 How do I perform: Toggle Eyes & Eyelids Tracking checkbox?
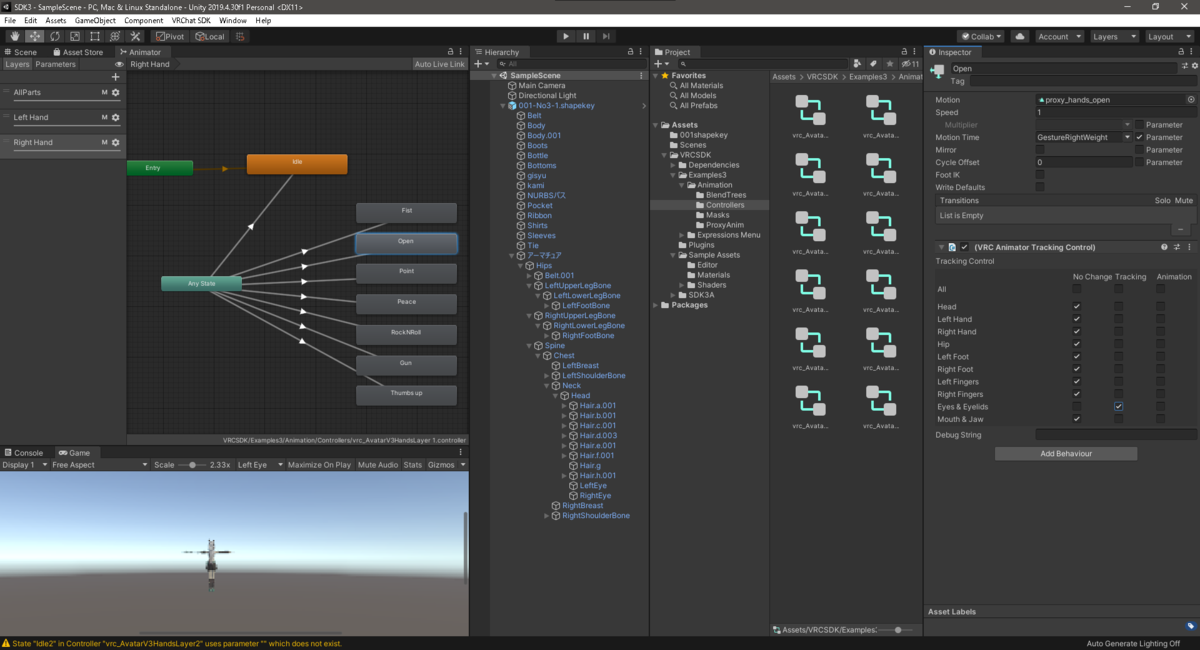click(1119, 407)
